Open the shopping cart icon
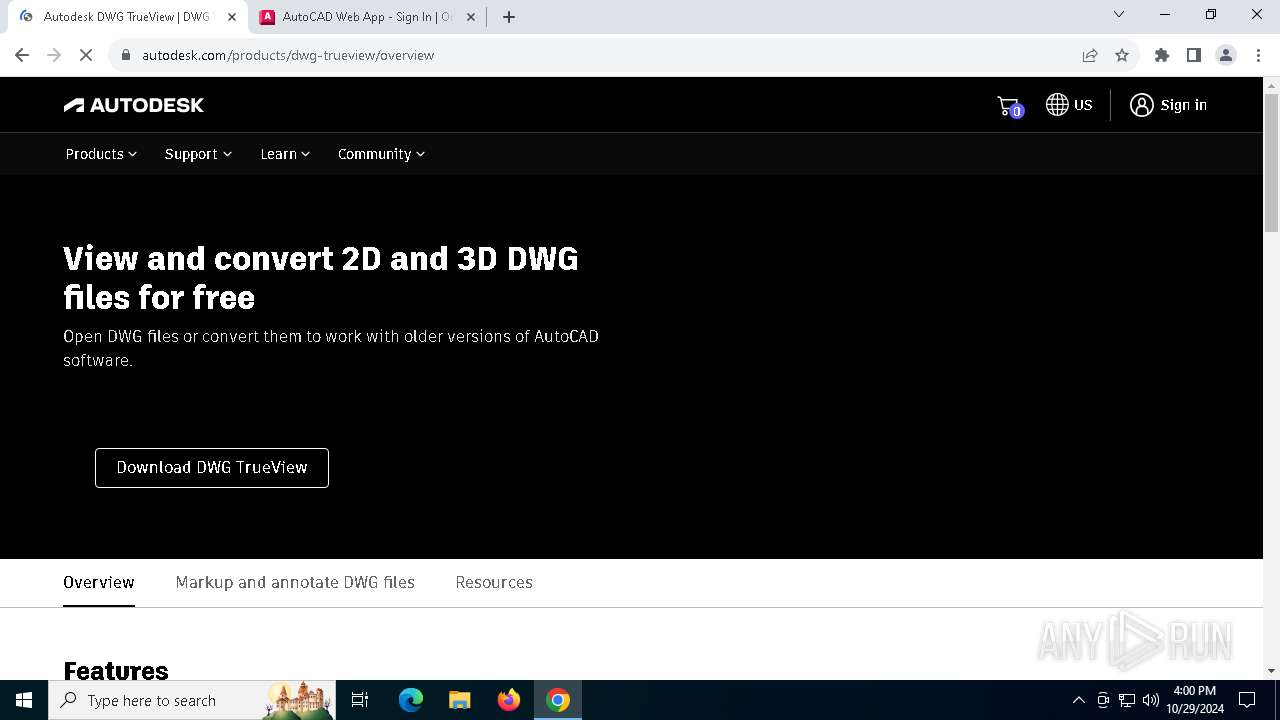 coord(1009,106)
